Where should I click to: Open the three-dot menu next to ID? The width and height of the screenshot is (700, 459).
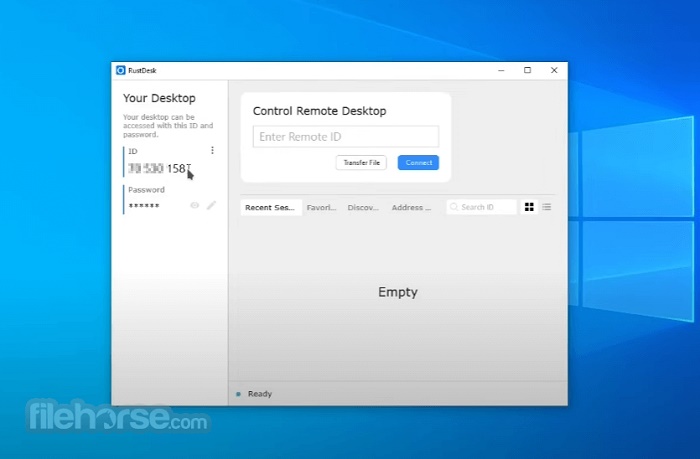212,151
